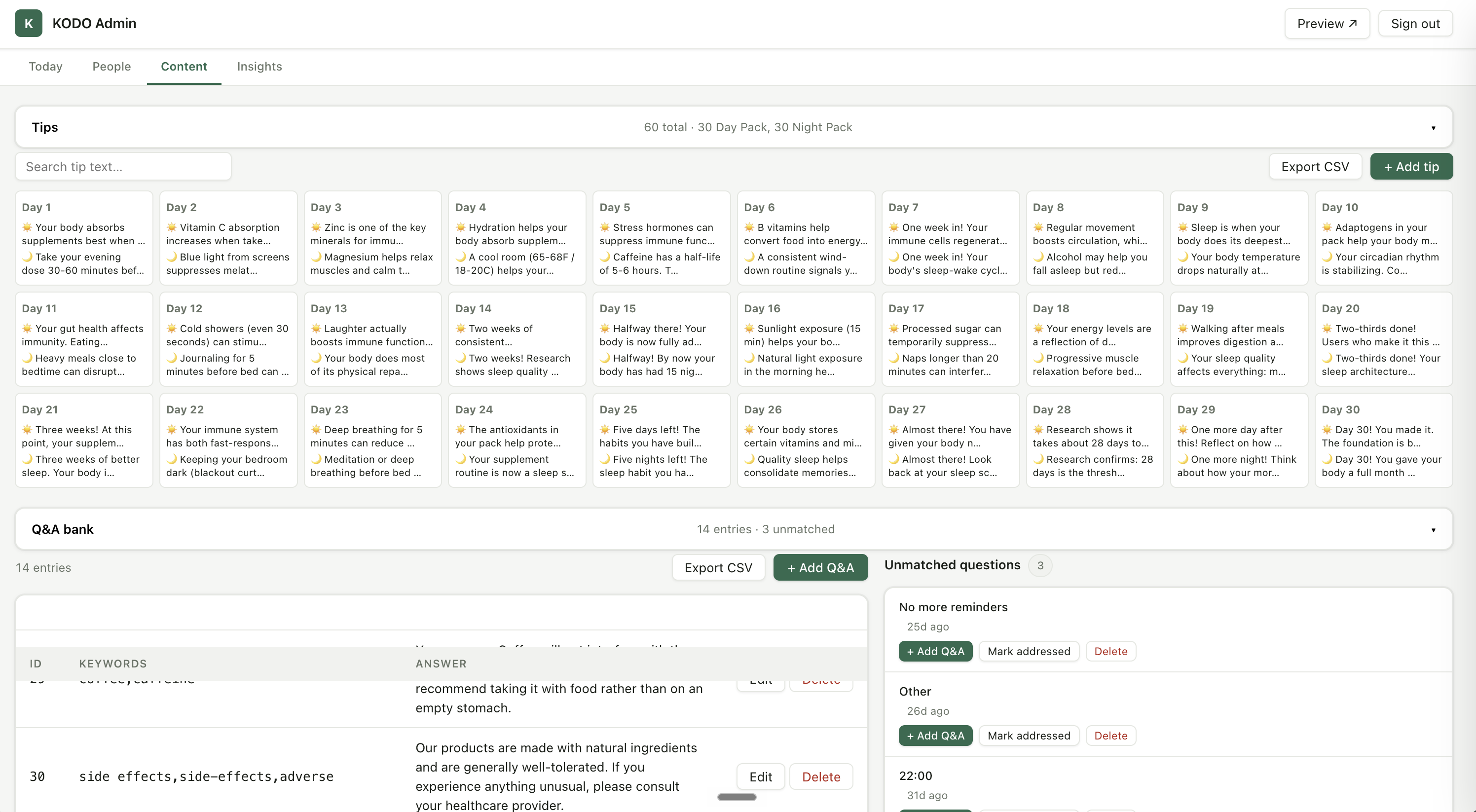Click the green Add Q&A button above table
Screen dimensions: 1476x812
pyautogui.click(x=820, y=567)
